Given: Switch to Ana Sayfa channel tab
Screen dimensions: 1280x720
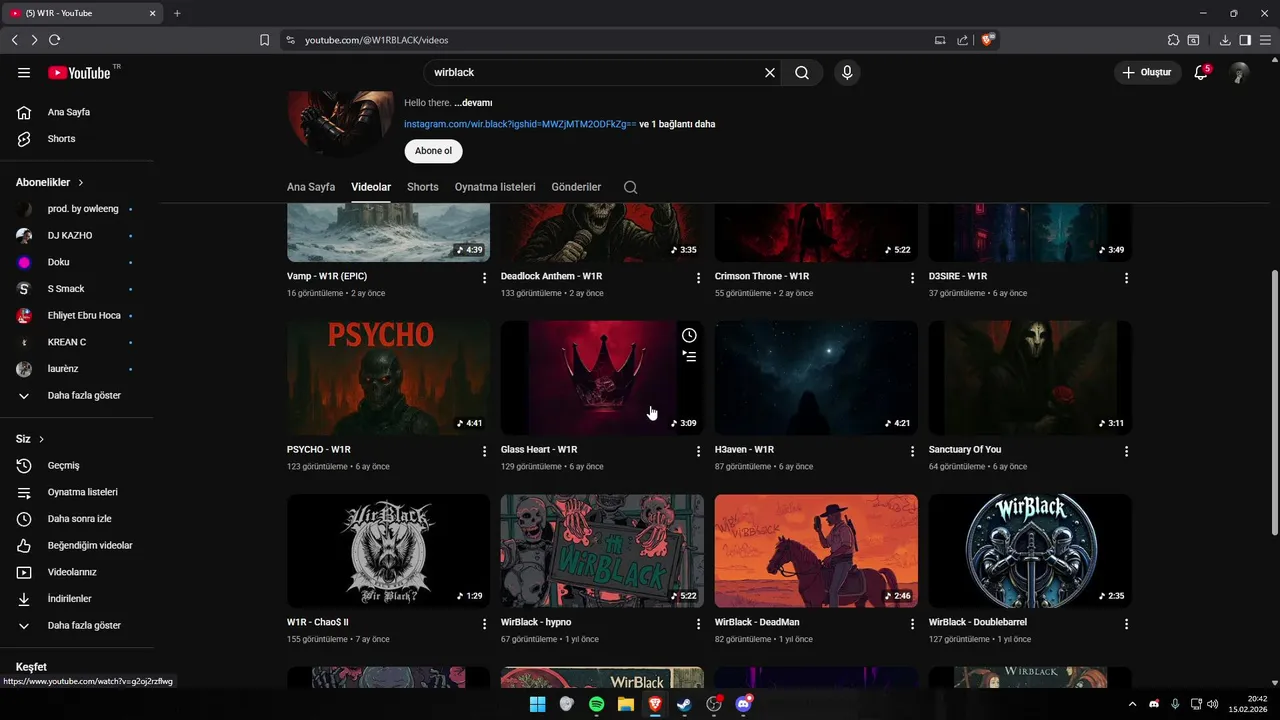Looking at the screenshot, I should click(311, 187).
